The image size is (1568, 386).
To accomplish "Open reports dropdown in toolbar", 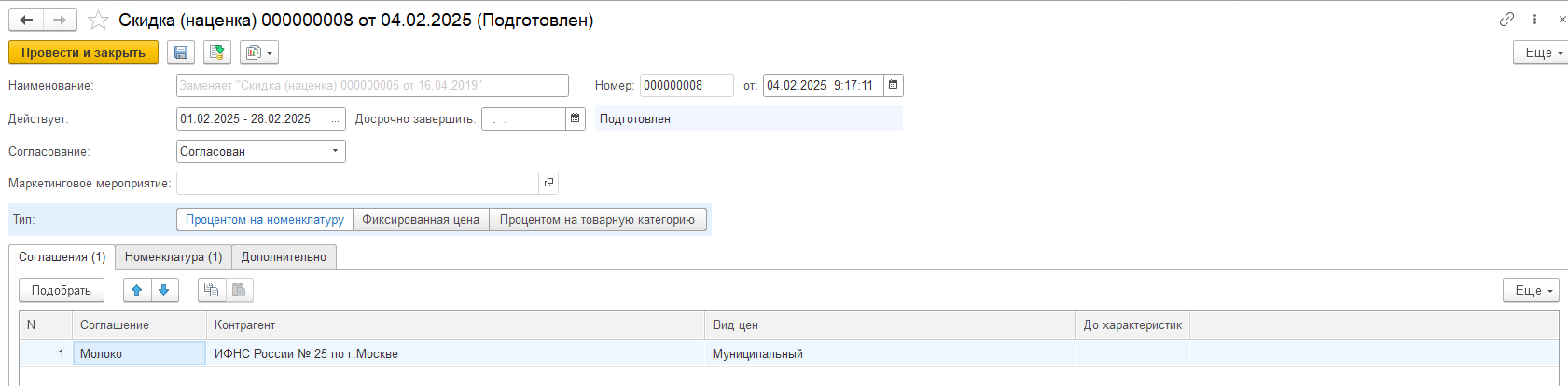I will pos(259,53).
